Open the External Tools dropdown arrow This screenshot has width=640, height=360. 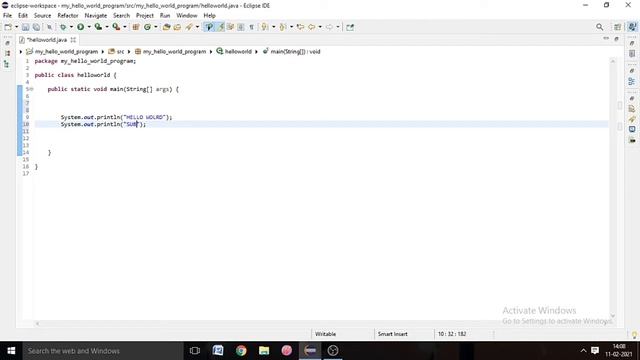[x=125, y=27]
